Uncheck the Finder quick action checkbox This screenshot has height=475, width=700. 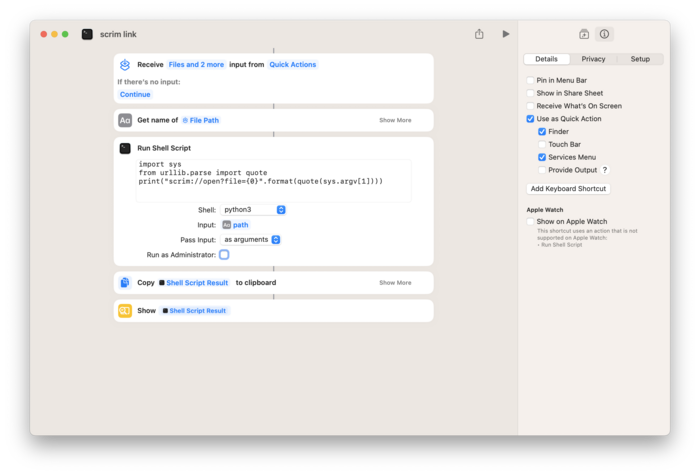(542, 132)
